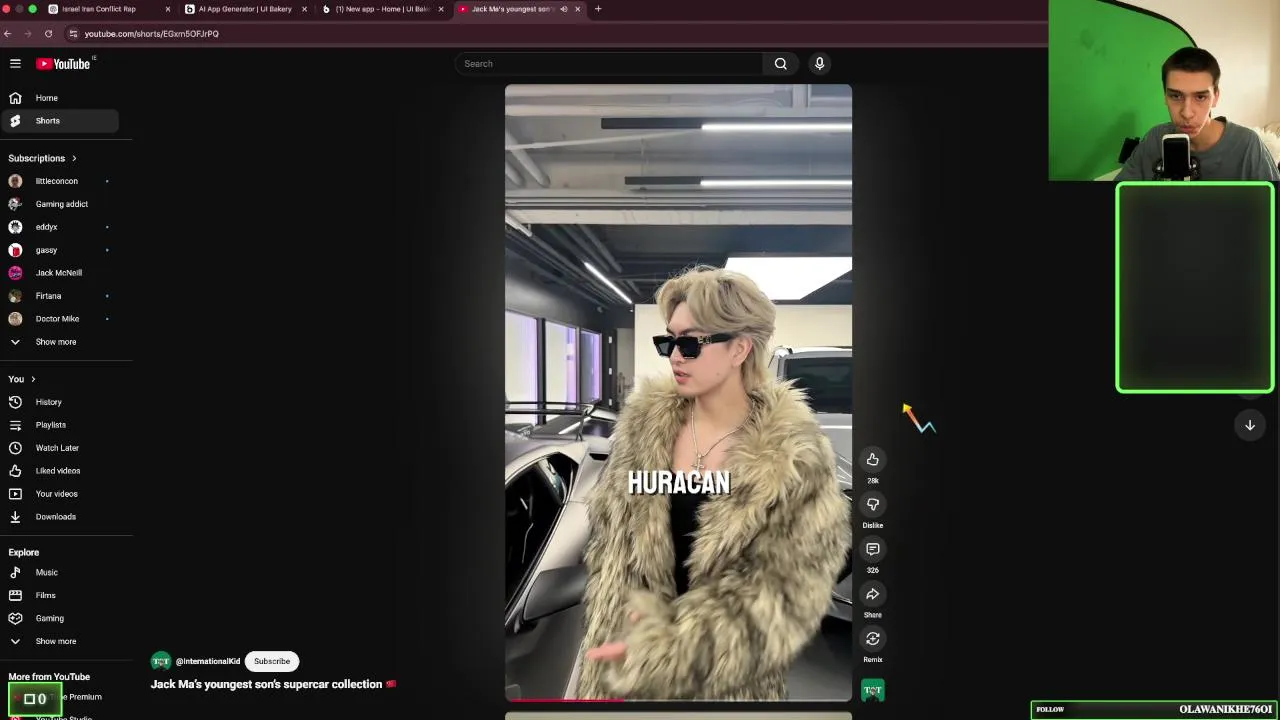Open Shorts in sidebar
This screenshot has height=720, width=1280.
[60, 121]
